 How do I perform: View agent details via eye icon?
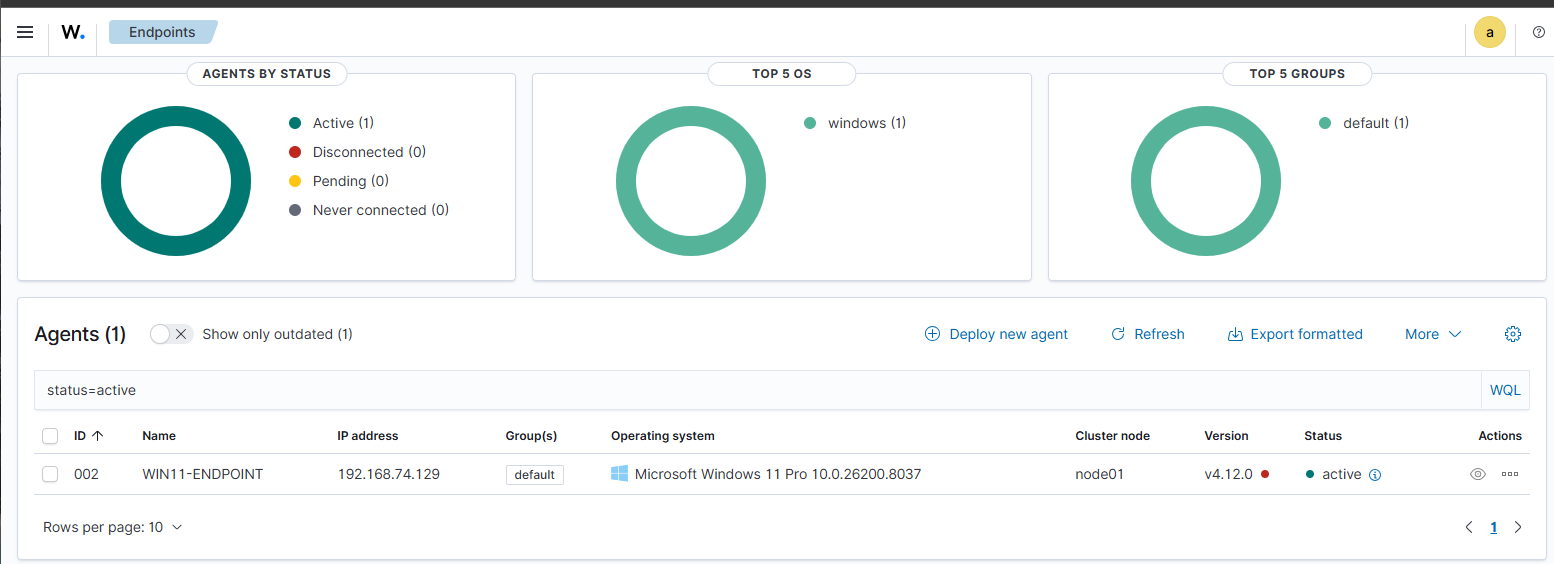(1478, 474)
